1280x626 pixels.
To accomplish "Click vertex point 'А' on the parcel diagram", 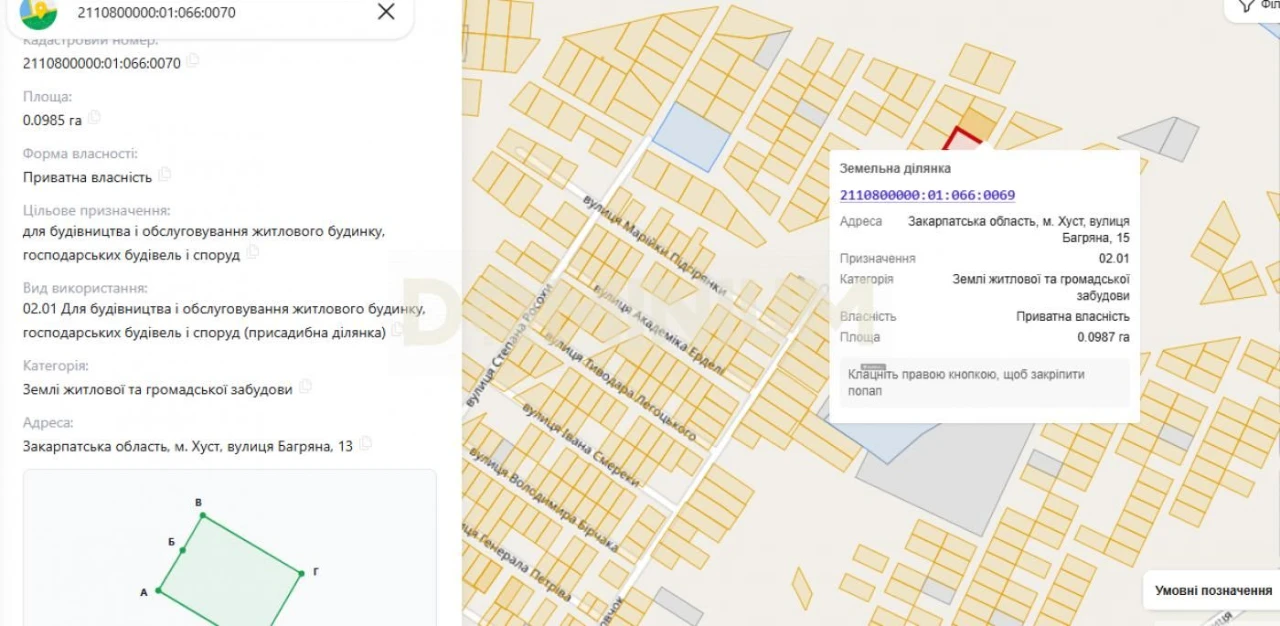I will click(x=158, y=590).
